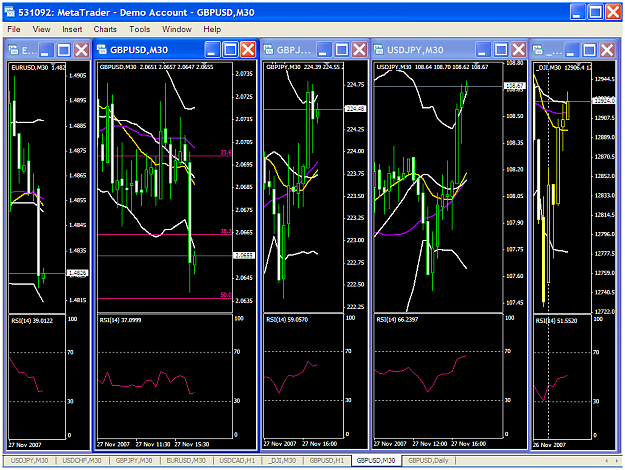Click the chart icon in GBPJPY window title

click(x=269, y=49)
